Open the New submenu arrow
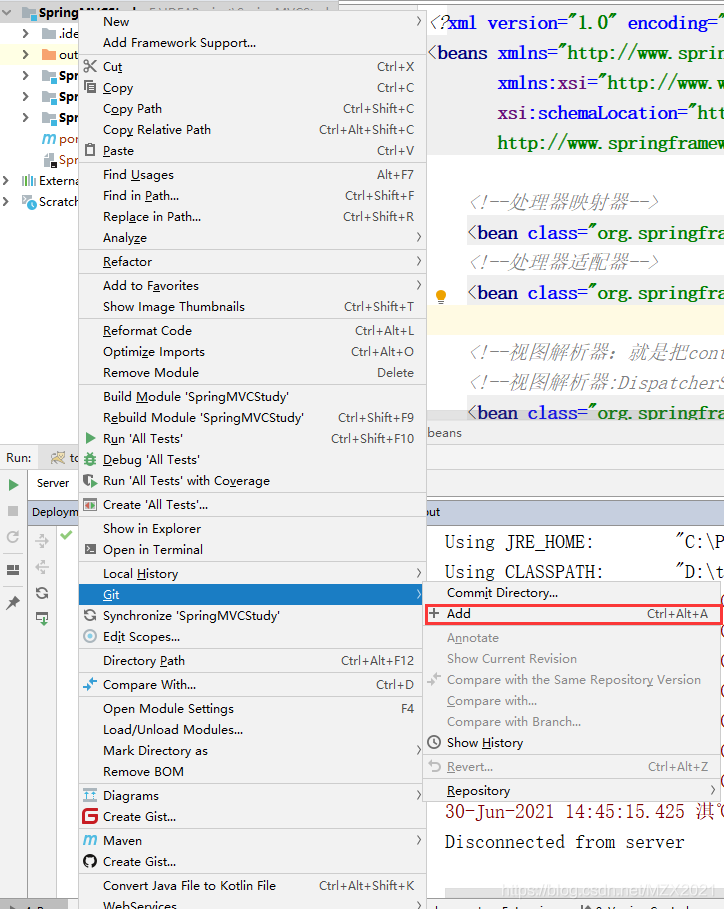Viewport: 724px width, 909px height. [x=419, y=21]
